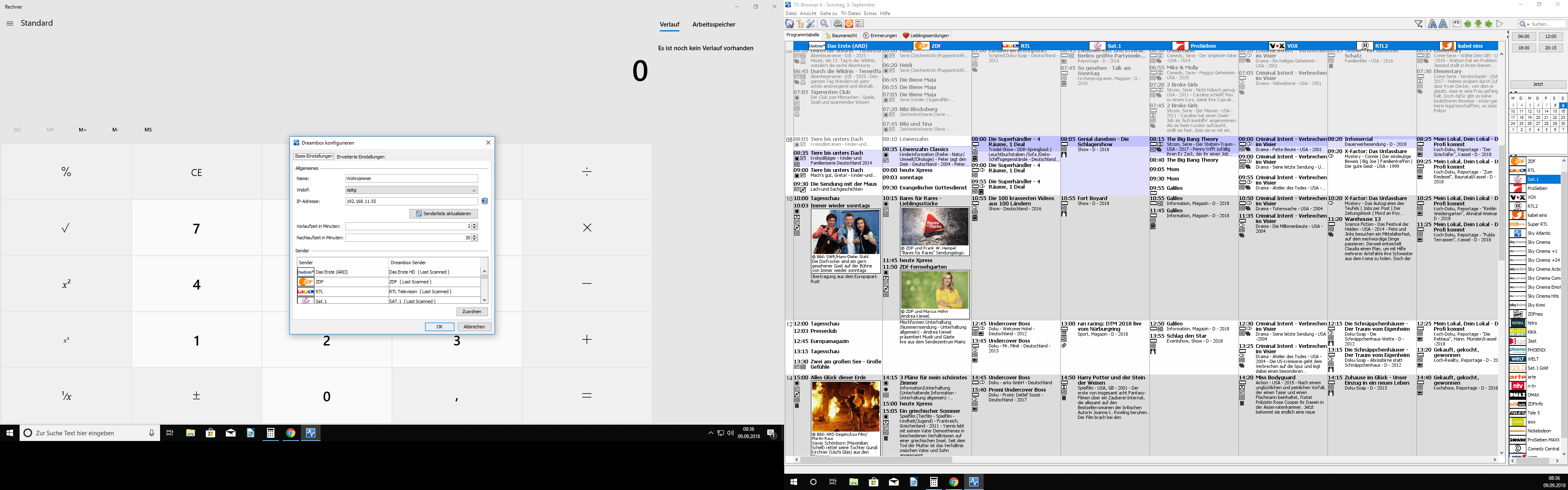Go to previous day with the green left arrow
This screenshot has height=490, width=1568.
tap(1468, 24)
